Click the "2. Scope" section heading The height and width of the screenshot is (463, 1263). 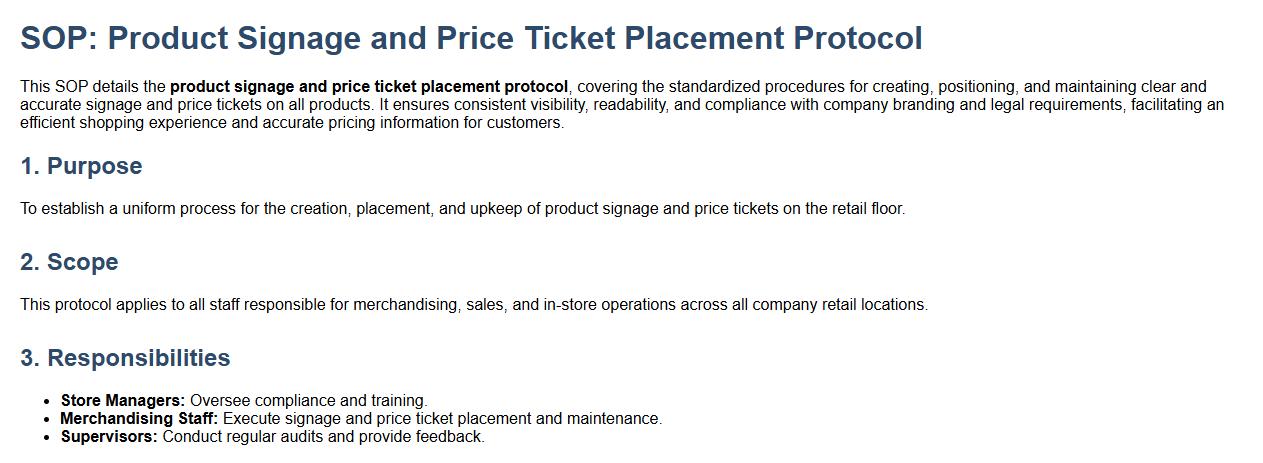click(x=69, y=262)
